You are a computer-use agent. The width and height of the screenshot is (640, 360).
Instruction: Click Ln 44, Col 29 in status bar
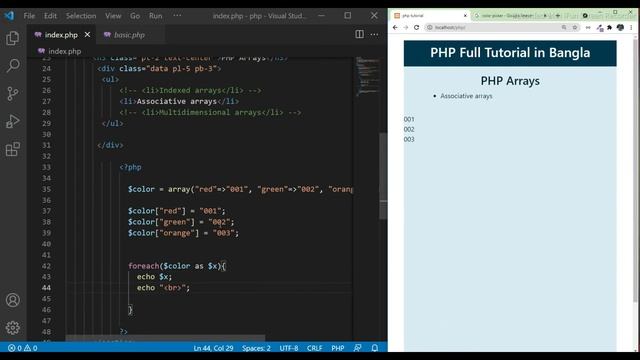coord(213,348)
